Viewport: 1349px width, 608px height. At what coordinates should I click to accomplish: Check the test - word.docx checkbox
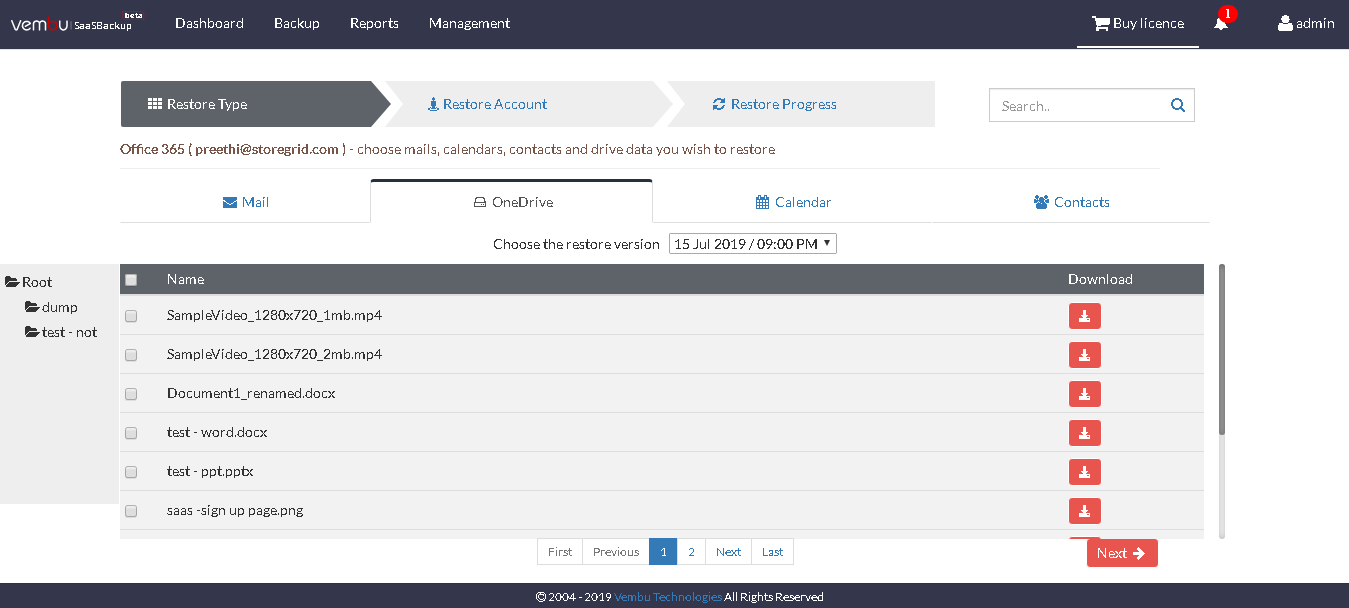131,433
